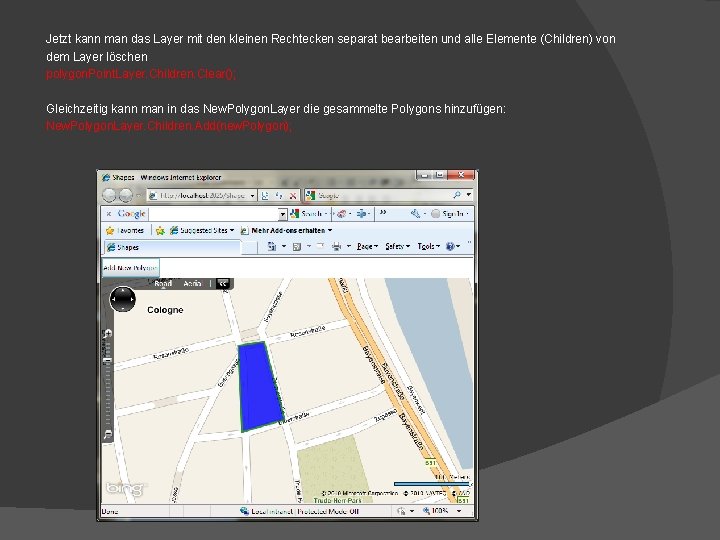Collapse the map navigation bar
Image resolution: width=720 pixels, height=540 pixels.
[223, 284]
